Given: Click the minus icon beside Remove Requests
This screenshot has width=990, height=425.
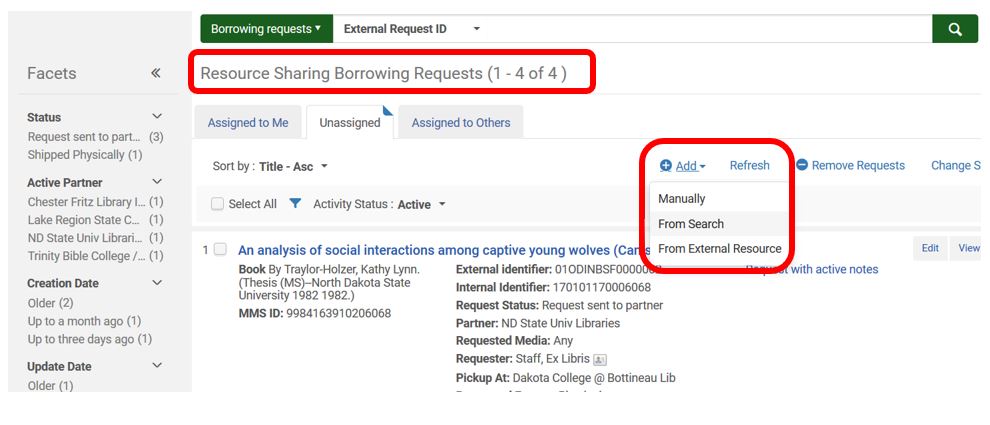Looking at the screenshot, I should click(802, 166).
